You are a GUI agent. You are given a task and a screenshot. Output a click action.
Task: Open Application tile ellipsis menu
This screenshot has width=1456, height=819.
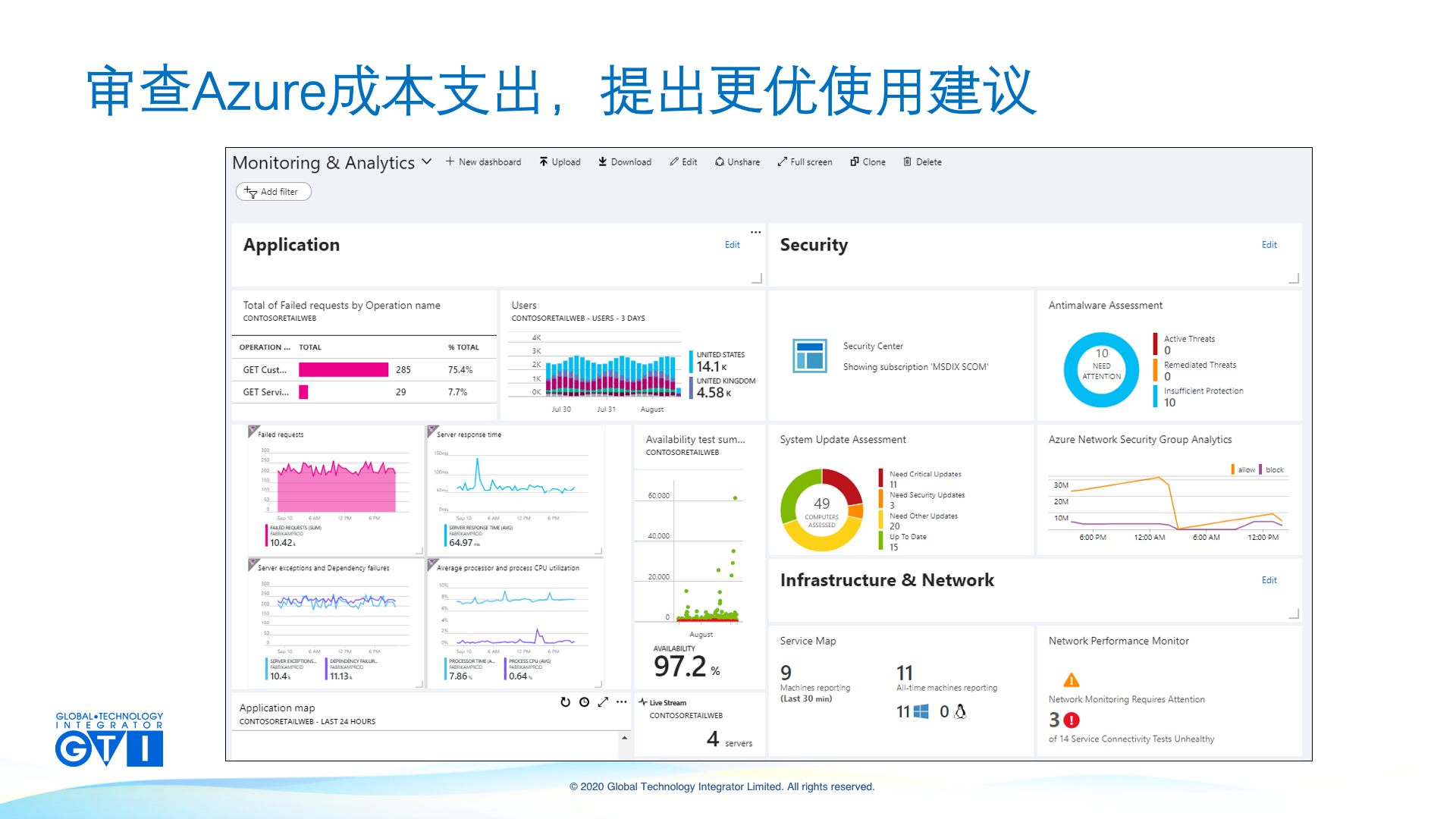(755, 232)
